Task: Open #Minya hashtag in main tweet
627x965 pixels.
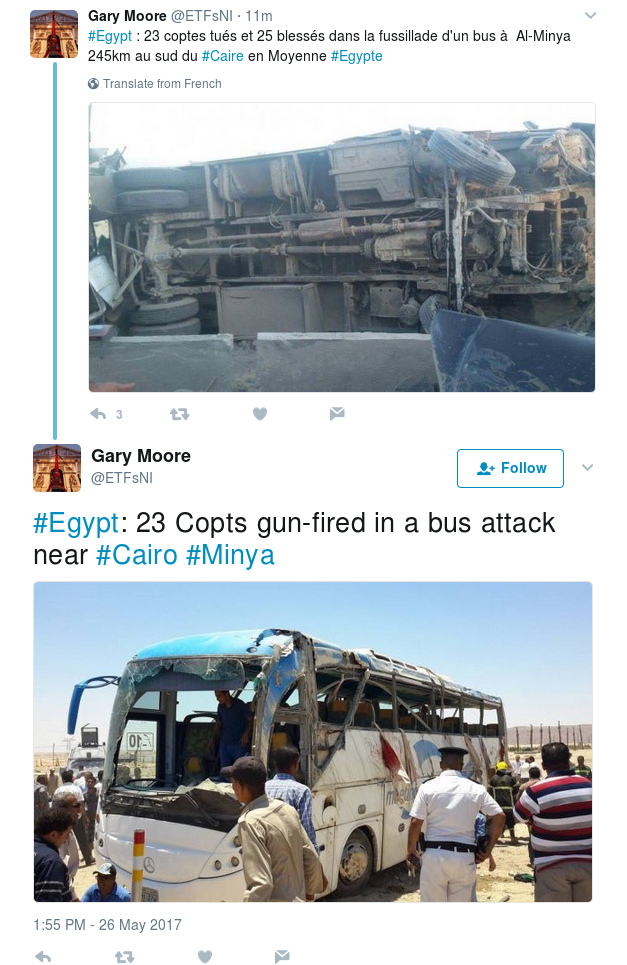Action: point(230,555)
